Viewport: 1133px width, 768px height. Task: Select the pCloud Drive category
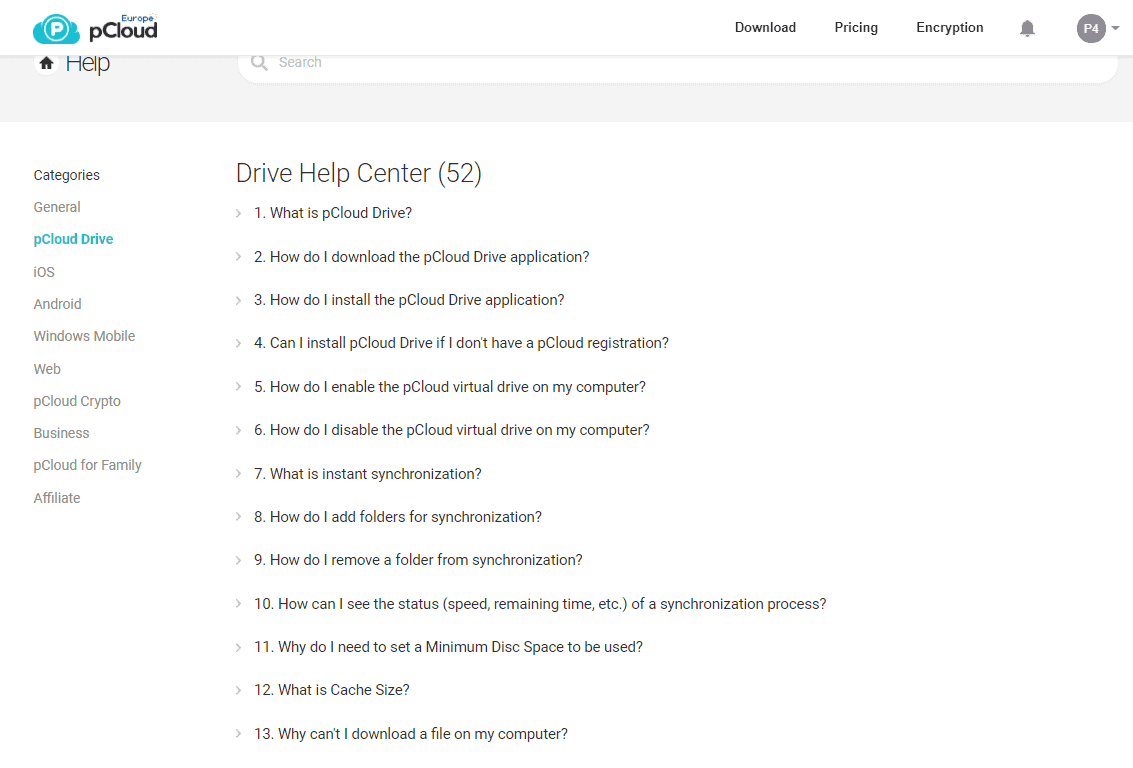(x=73, y=239)
